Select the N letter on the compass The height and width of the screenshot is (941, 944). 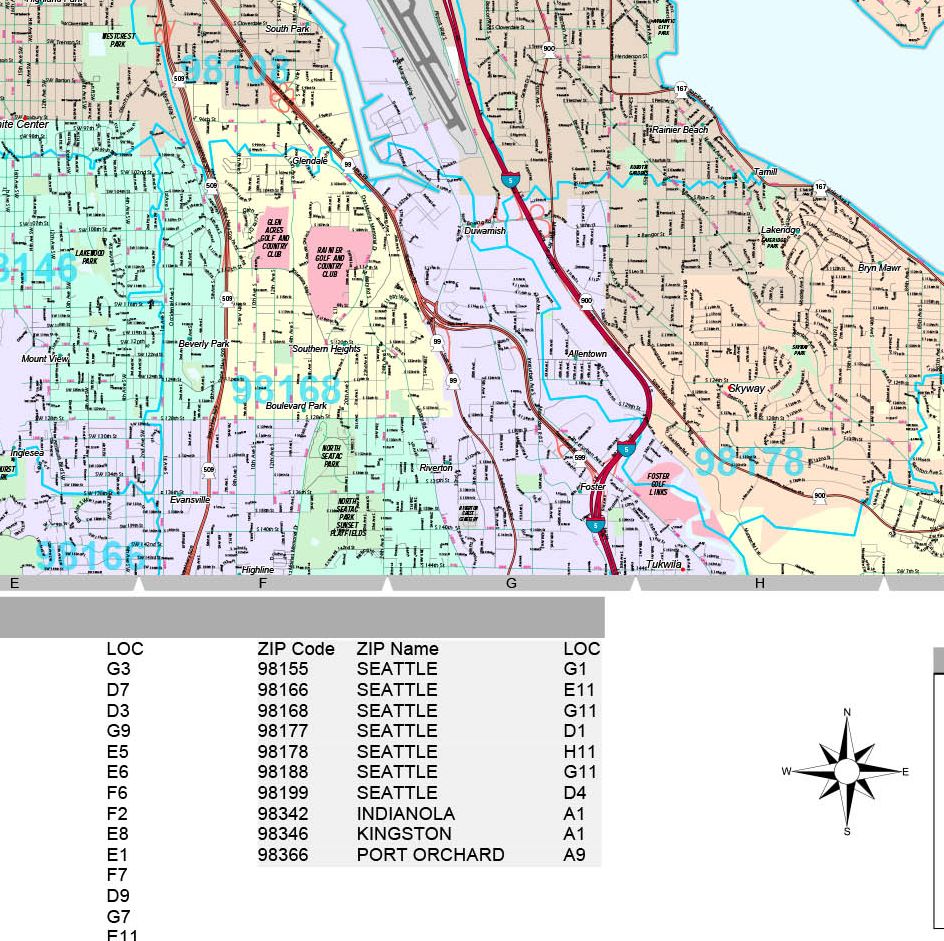pyautogui.click(x=847, y=712)
